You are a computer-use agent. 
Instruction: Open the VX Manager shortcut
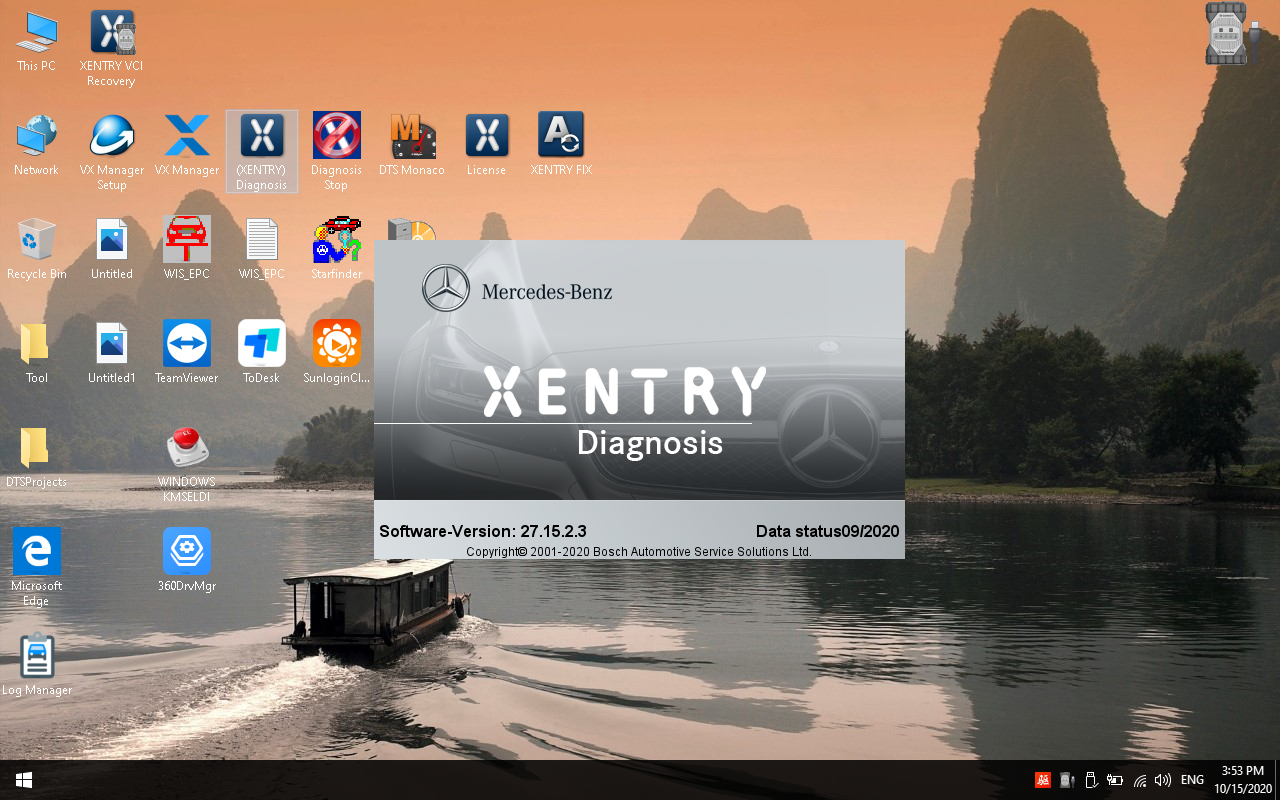[x=186, y=146]
